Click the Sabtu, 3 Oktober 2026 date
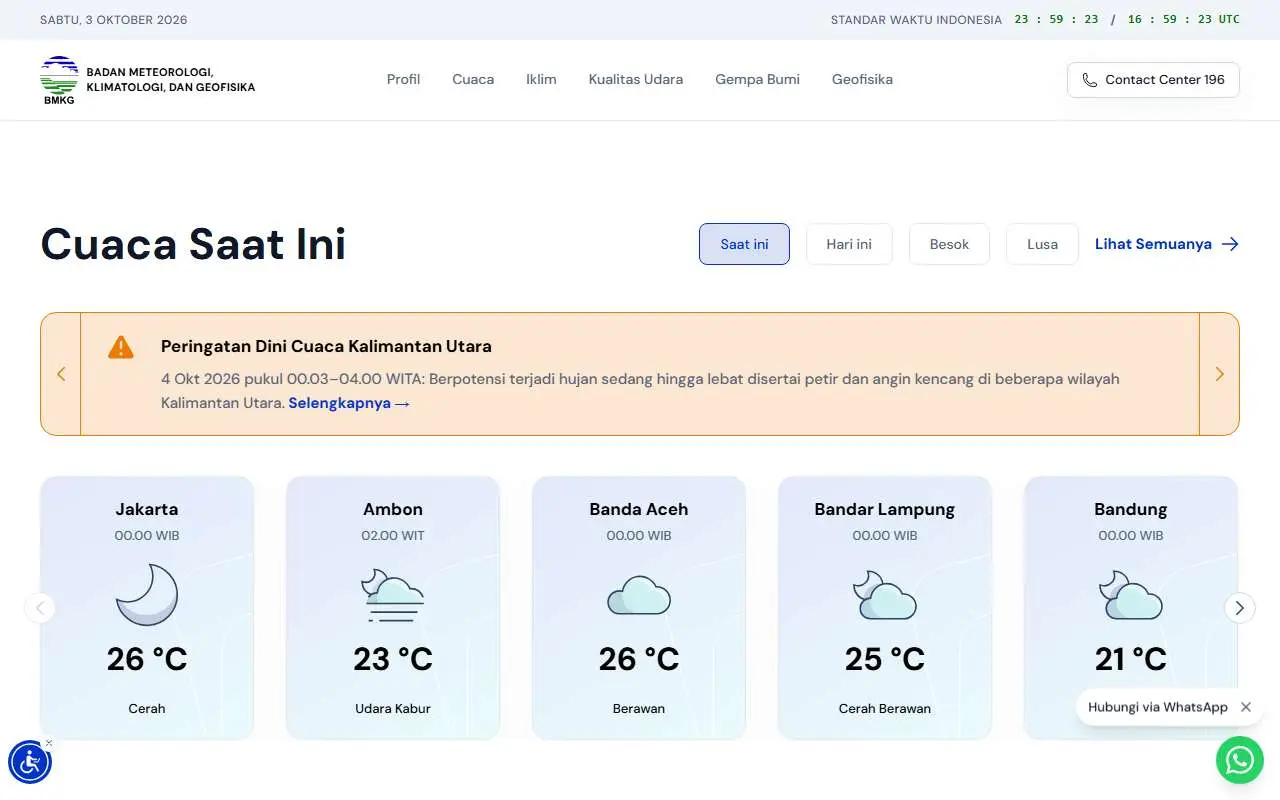 114,20
